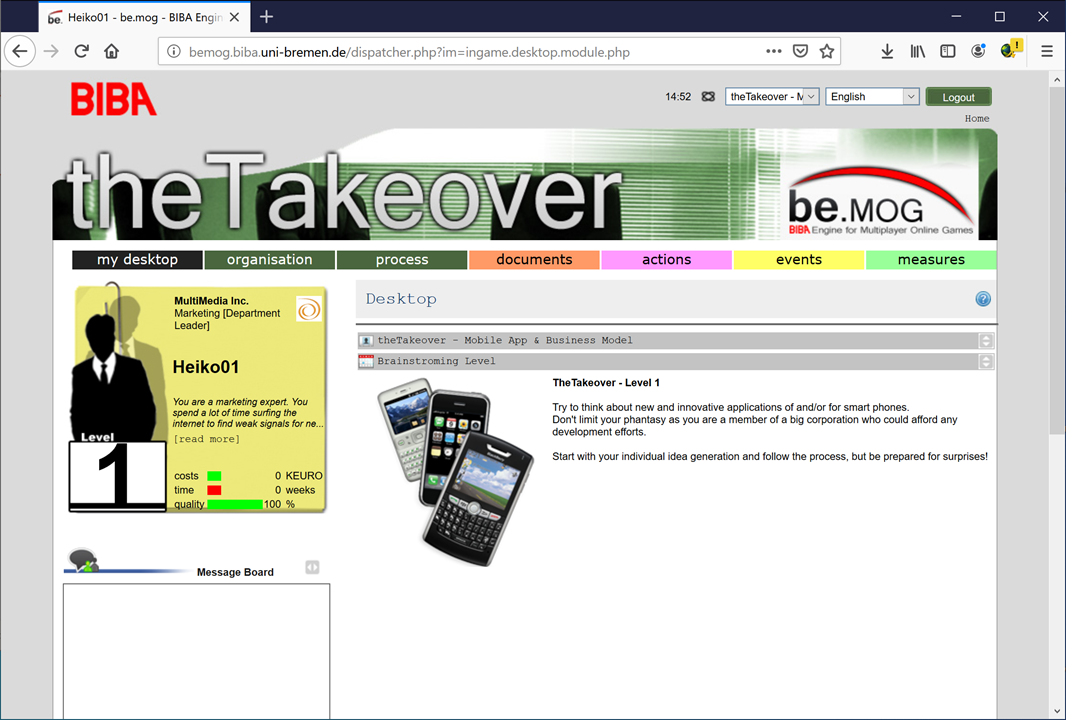The image size is (1066, 720).
Task: Click the theTakeover banner image
Action: pyautogui.click(x=525, y=184)
